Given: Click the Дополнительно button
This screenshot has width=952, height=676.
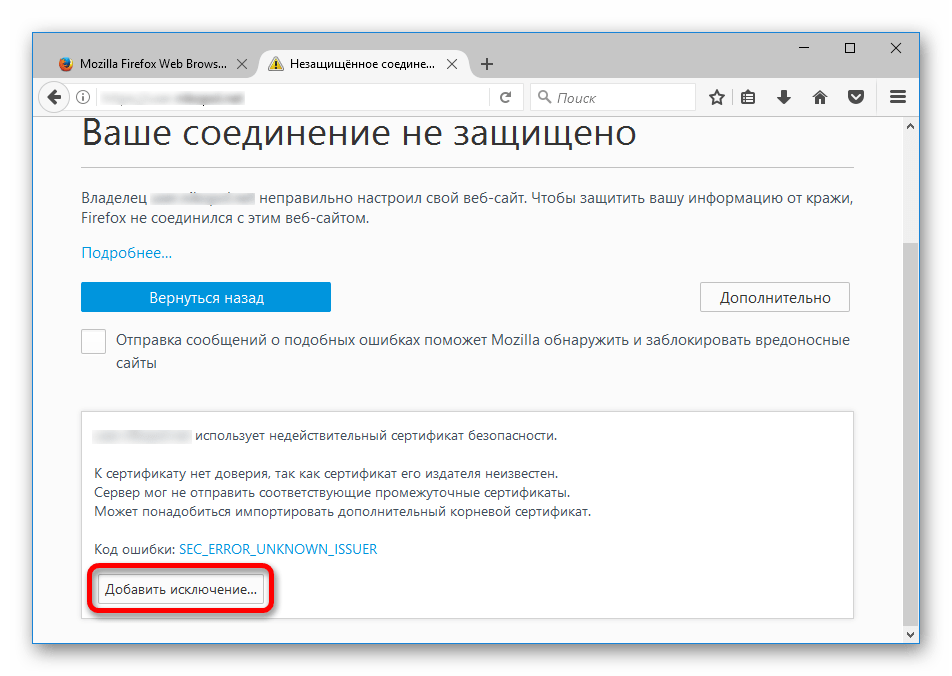Looking at the screenshot, I should tap(775, 298).
